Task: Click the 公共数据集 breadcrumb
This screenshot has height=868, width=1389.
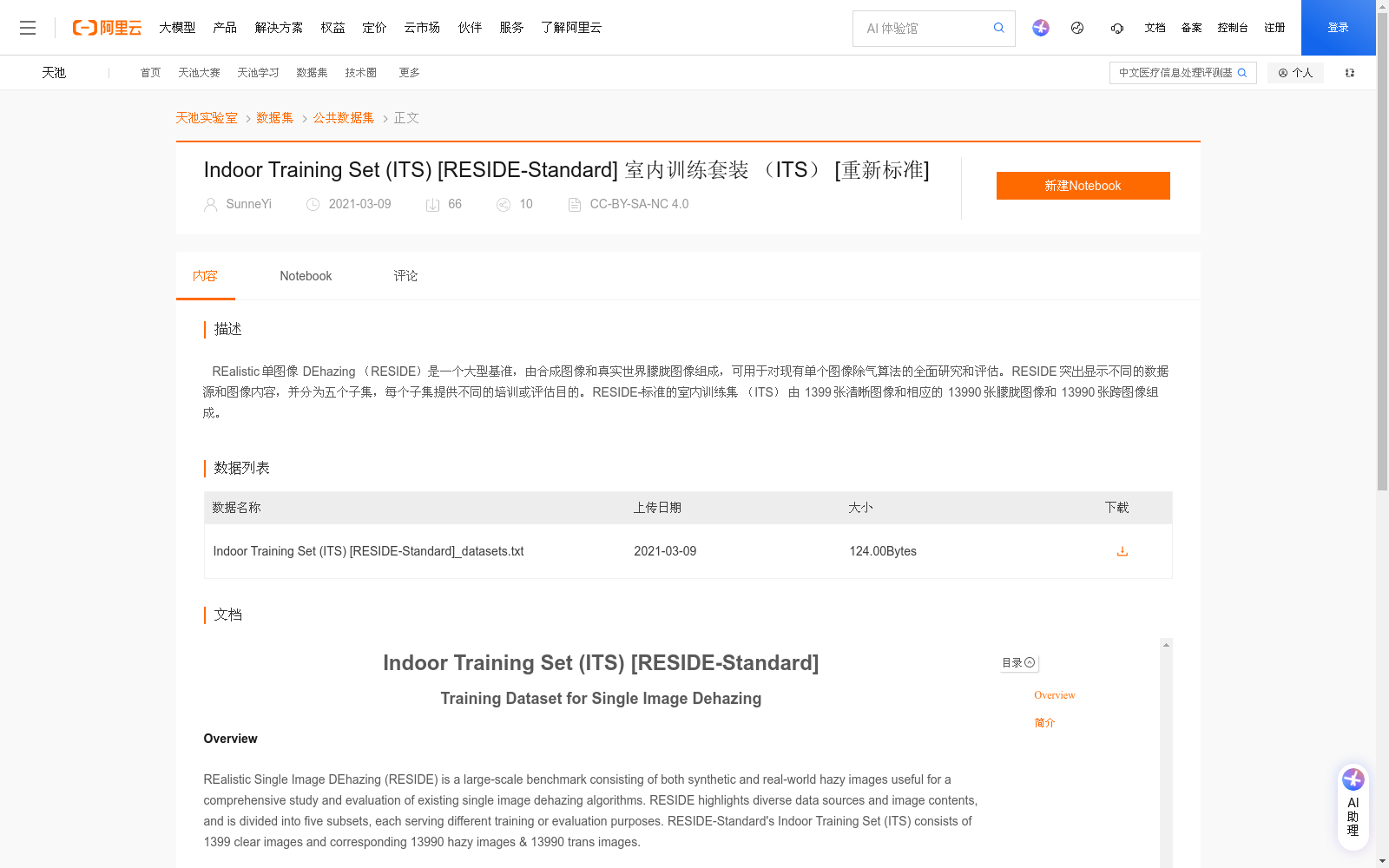Action: tap(344, 118)
